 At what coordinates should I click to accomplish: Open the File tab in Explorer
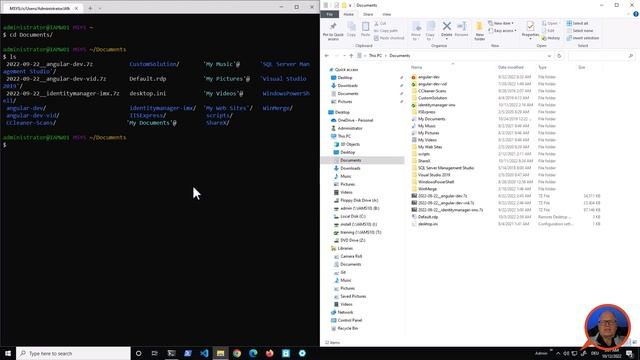coord(329,14)
